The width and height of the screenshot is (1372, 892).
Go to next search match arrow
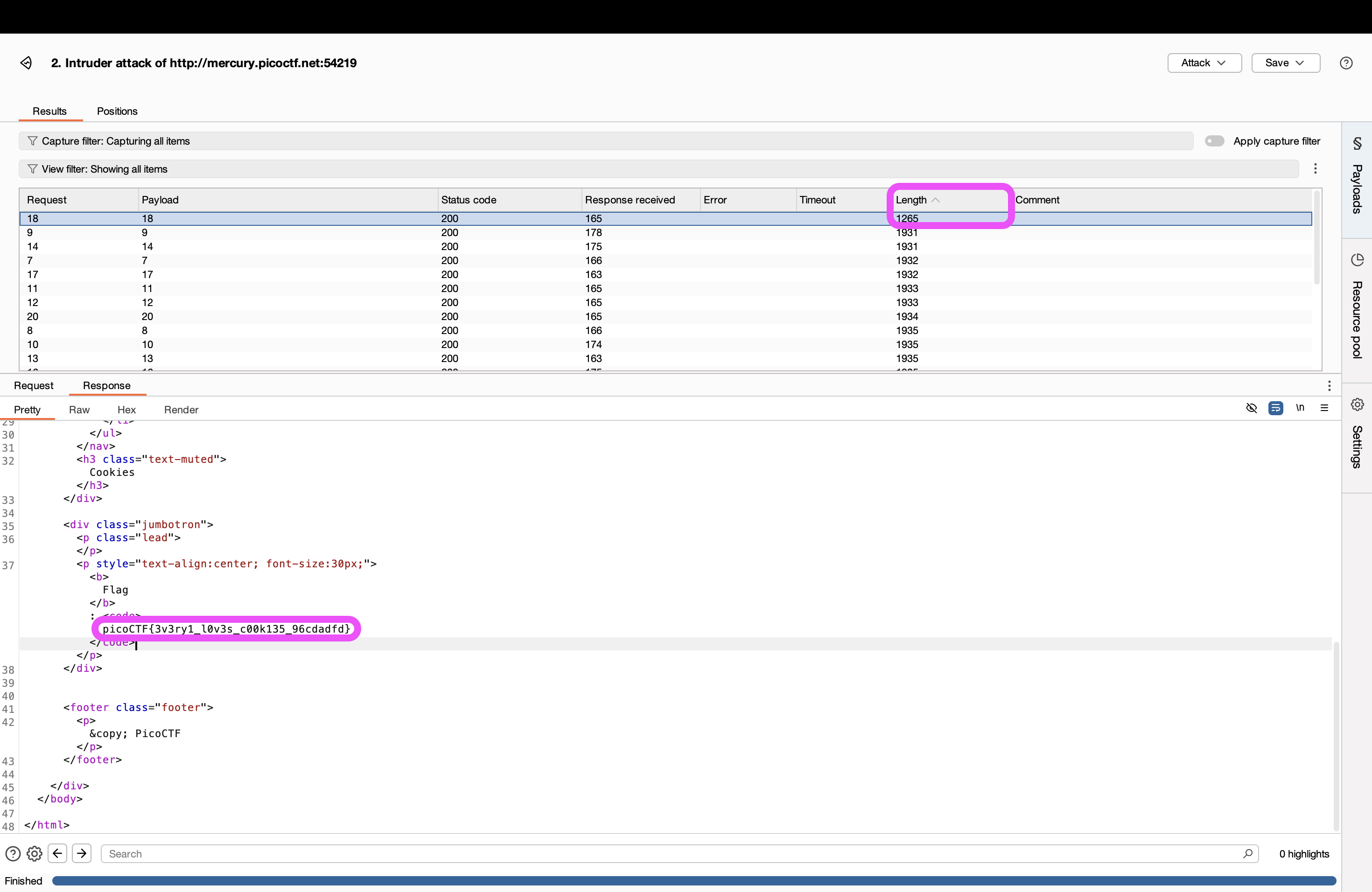coord(82,853)
